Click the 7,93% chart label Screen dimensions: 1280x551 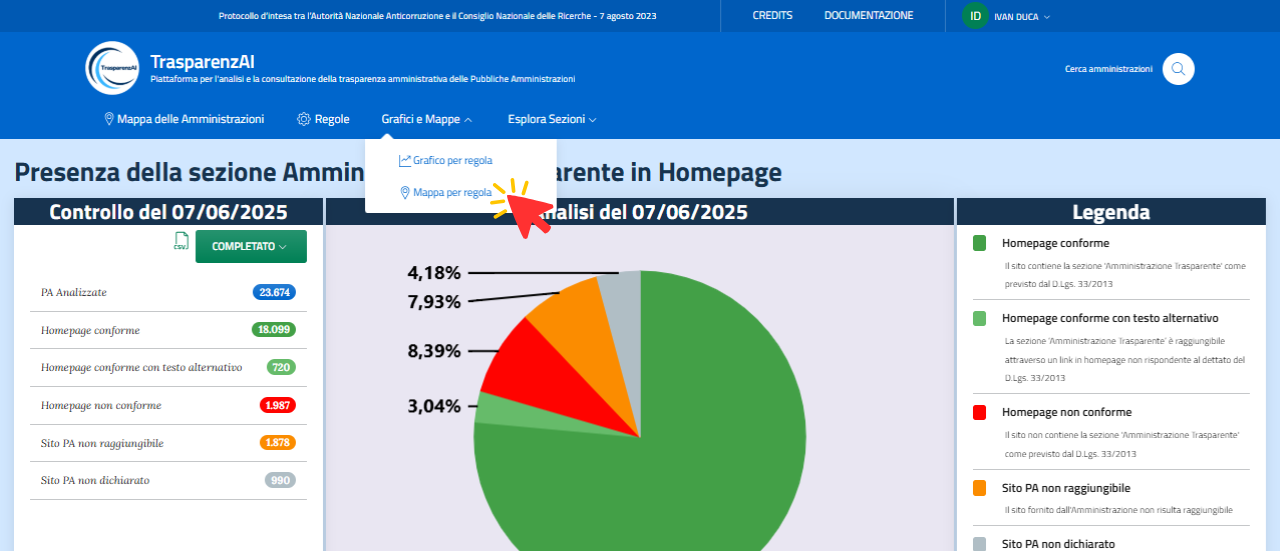434,302
